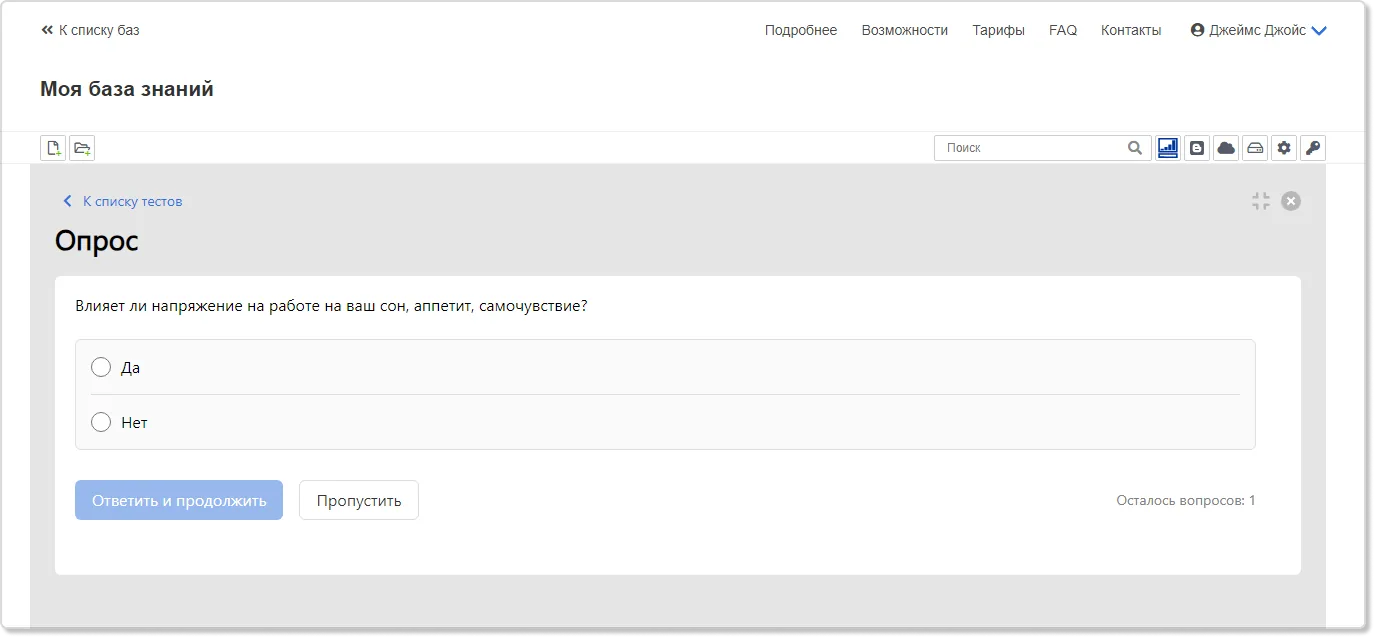Click the new document icon in toolbar

(x=53, y=148)
